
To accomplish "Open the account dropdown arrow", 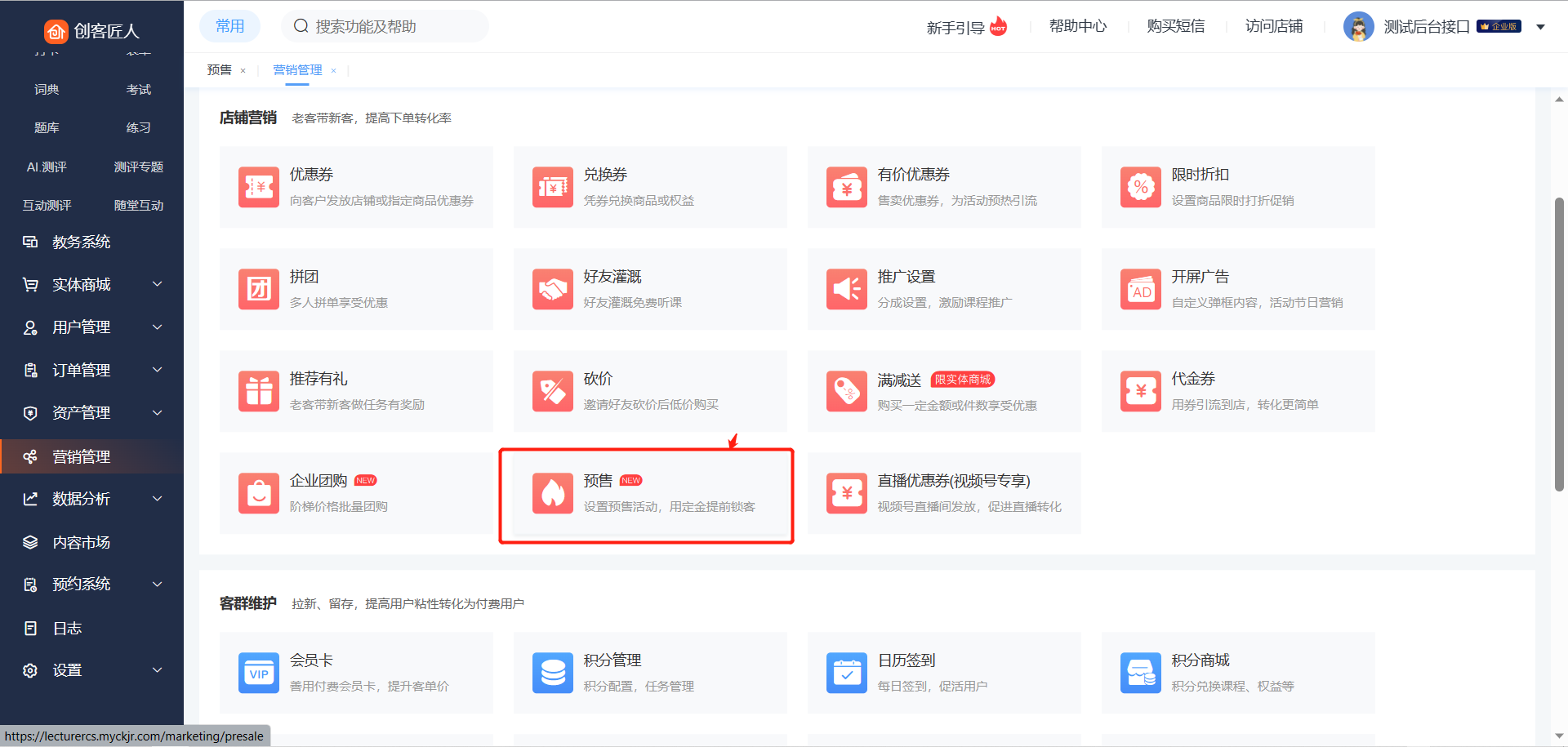I will [1540, 27].
